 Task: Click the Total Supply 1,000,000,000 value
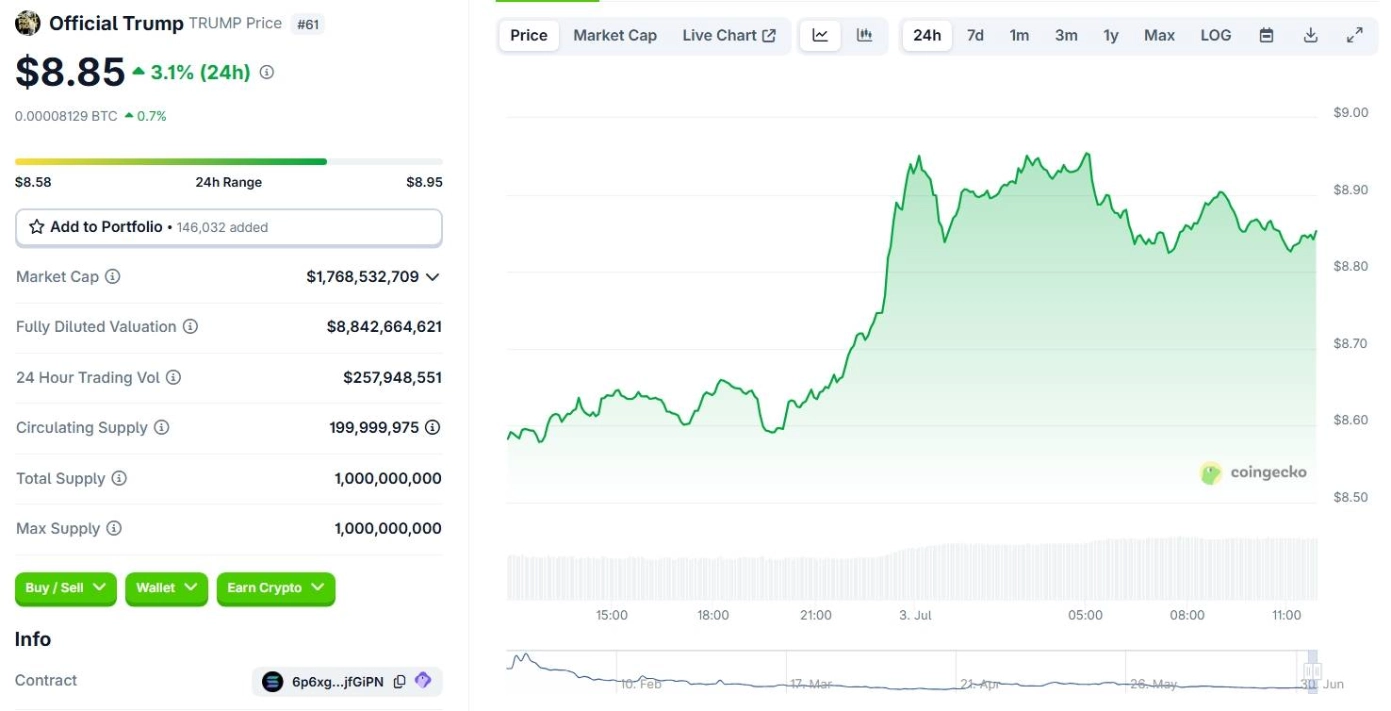coord(388,478)
